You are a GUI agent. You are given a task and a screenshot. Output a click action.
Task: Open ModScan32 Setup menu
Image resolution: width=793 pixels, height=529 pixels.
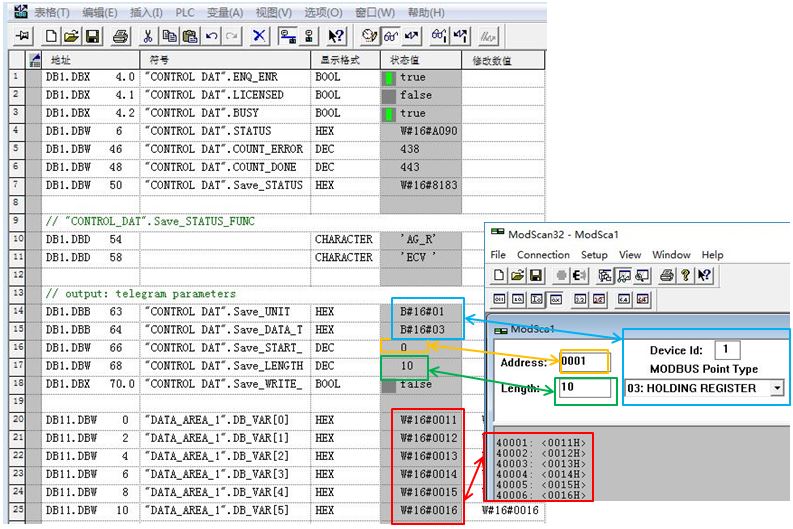[x=594, y=254]
